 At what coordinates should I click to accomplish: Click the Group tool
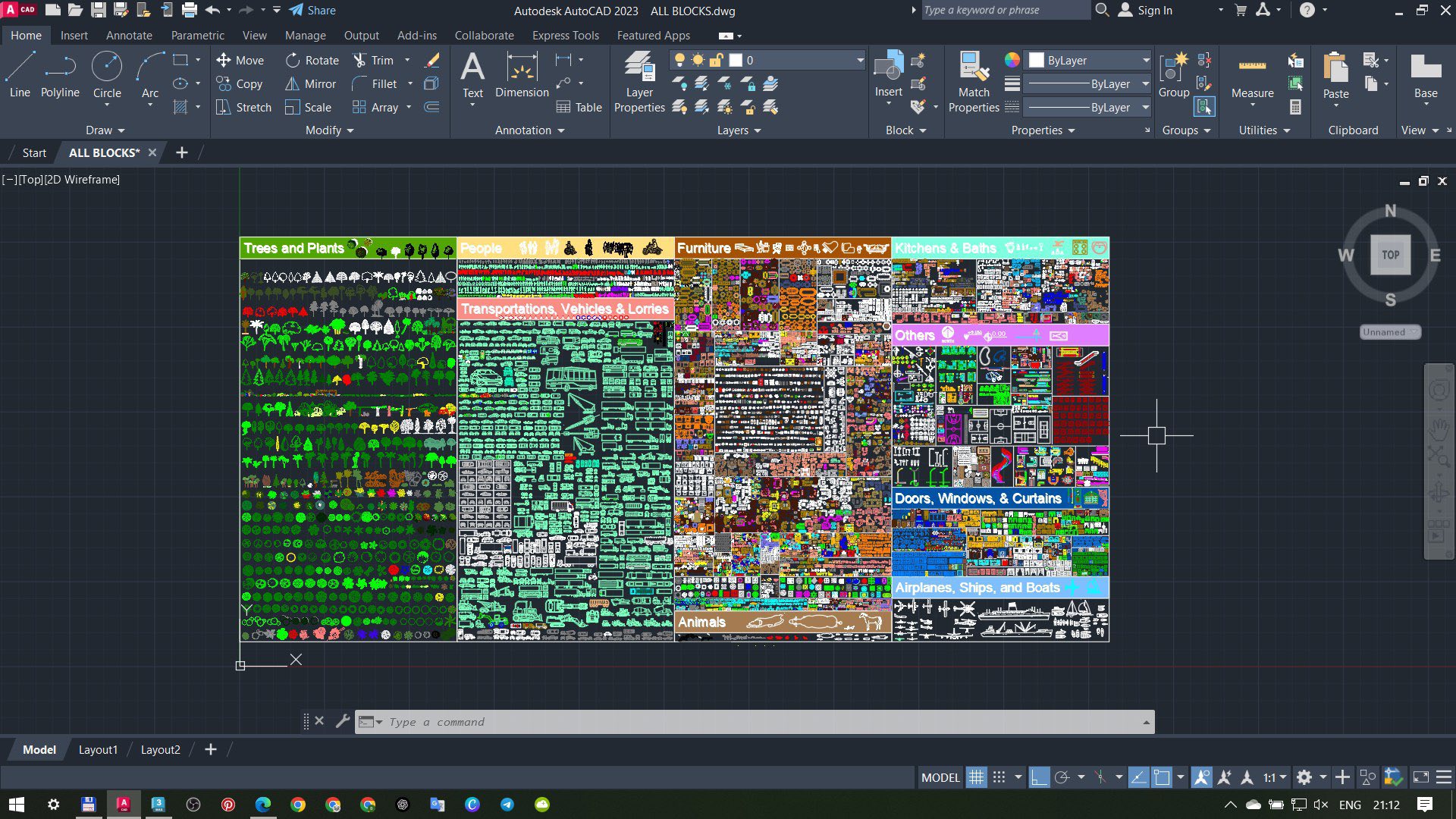tap(1174, 74)
